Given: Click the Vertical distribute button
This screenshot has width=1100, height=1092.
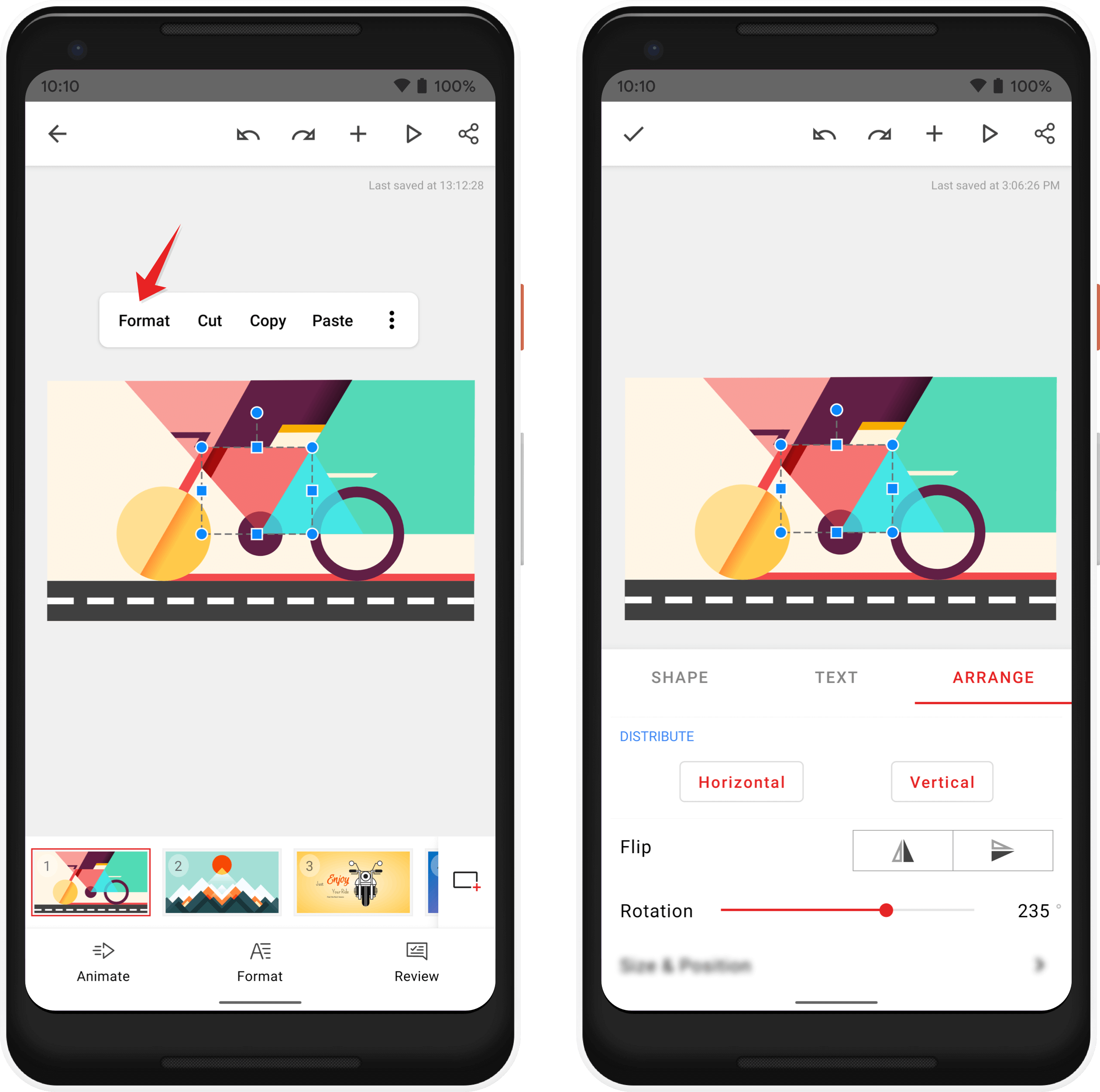Looking at the screenshot, I should (x=942, y=782).
